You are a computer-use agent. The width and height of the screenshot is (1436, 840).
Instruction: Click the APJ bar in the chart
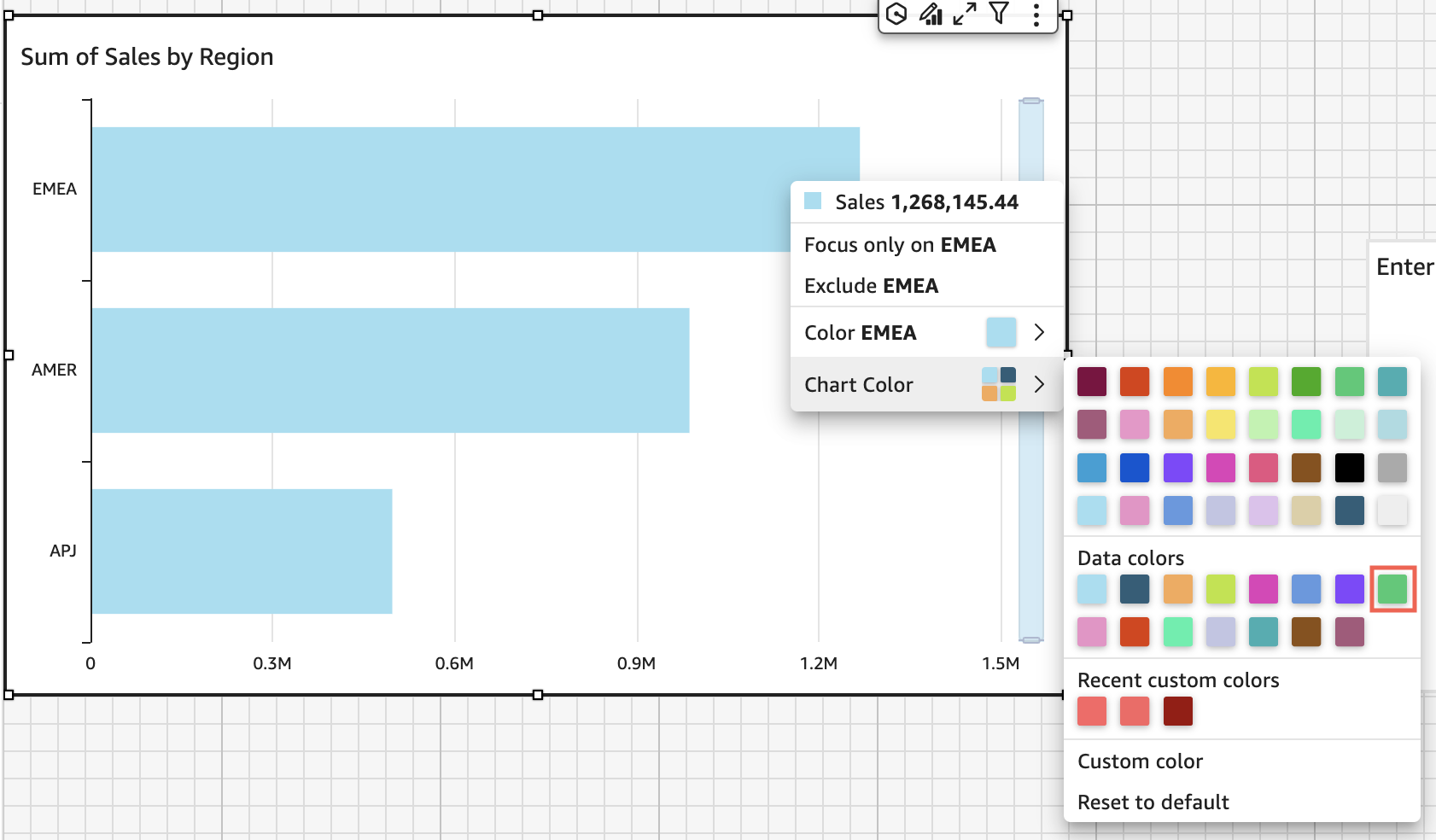[242, 551]
